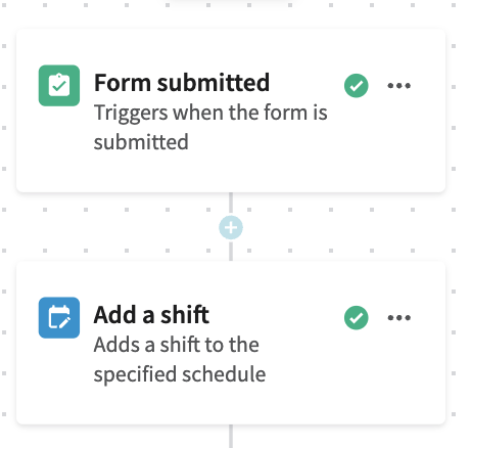Open the three-dot menu for Form submitted

399,86
